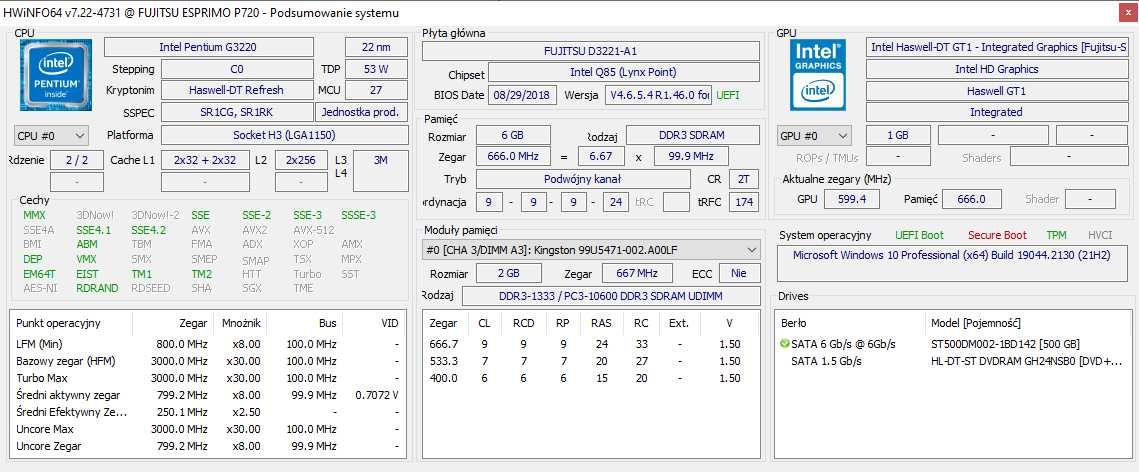Click the memory clock 666.0 MHz field
1139x472 pixels.
click(x=514, y=156)
